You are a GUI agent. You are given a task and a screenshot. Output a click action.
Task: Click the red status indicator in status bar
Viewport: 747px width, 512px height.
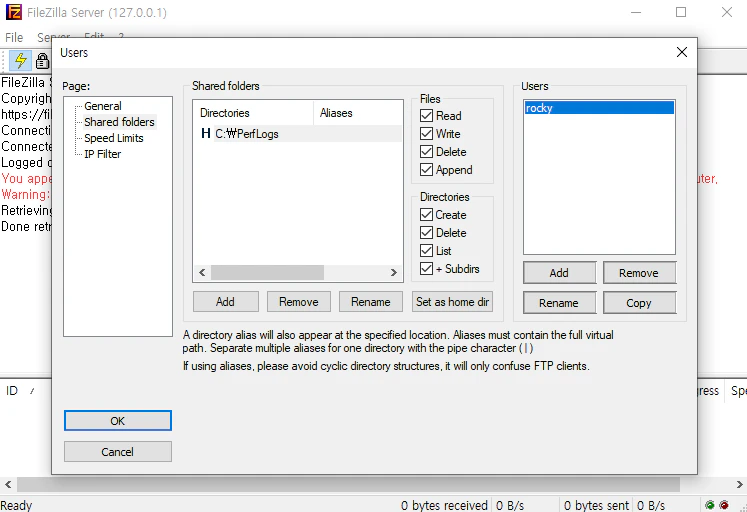tap(724, 505)
